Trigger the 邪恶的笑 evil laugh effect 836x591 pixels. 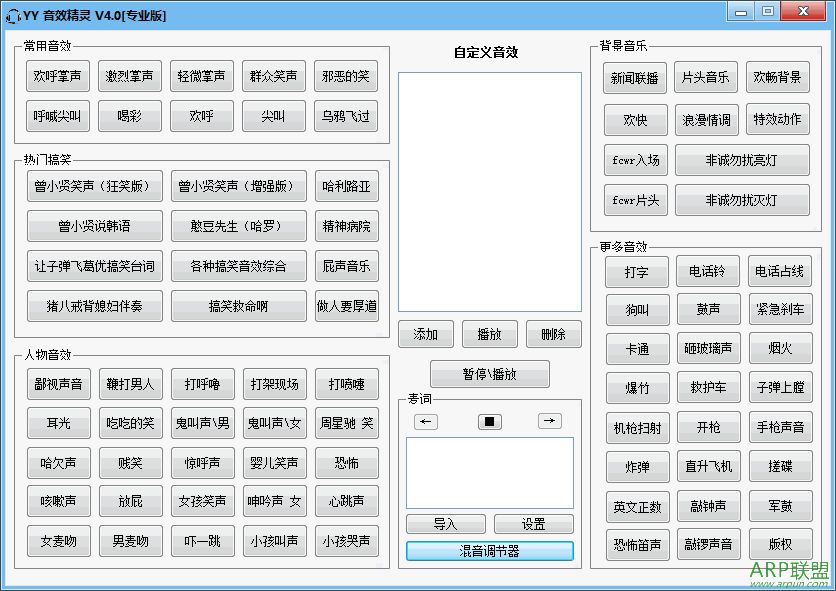tap(345, 75)
